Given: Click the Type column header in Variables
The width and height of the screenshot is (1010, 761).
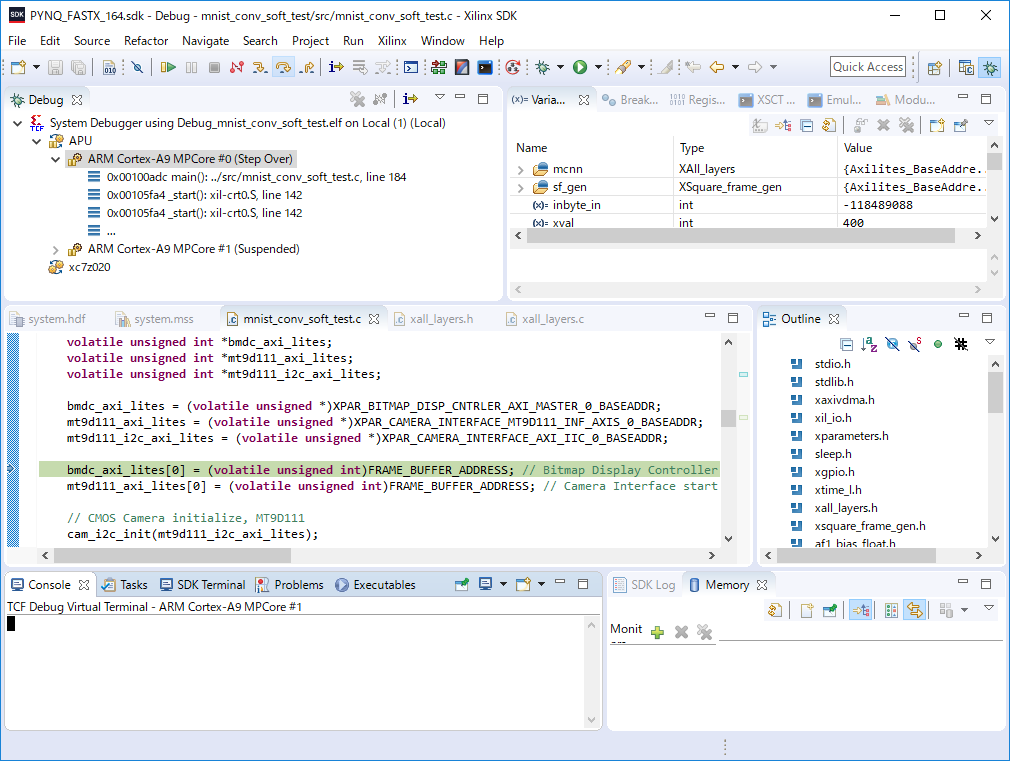Looking at the screenshot, I should point(692,148).
